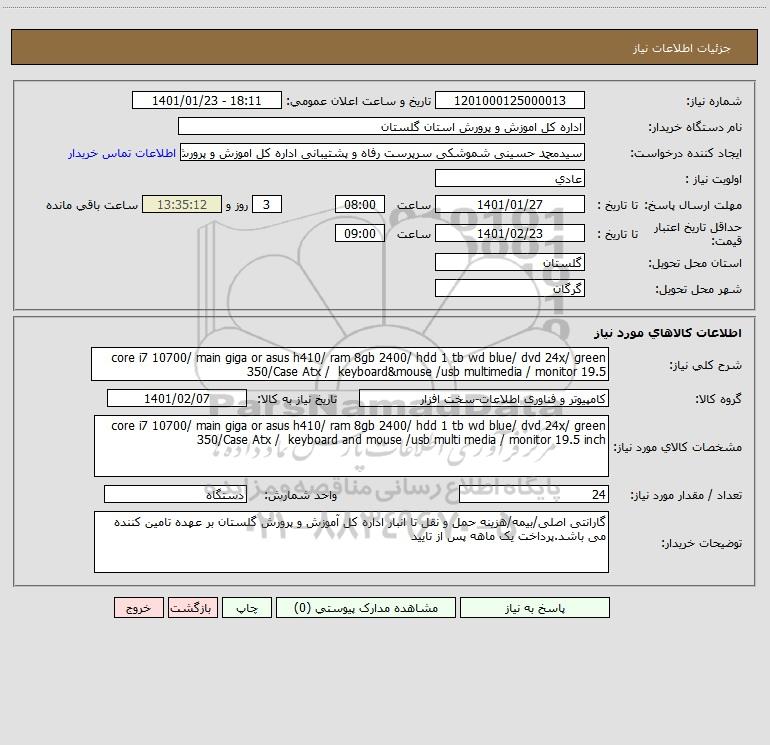
Task: Click the تاریخ و ساعت اعلان عمومی label
Action: click(359, 101)
